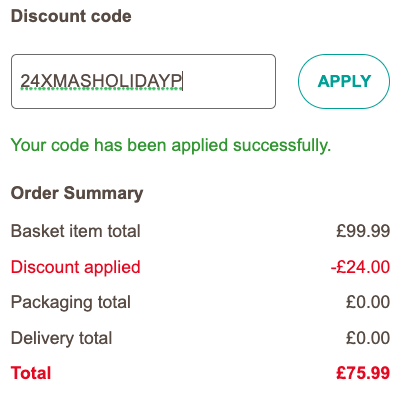The height and width of the screenshot is (399, 403).
Task: Click the APPLY button
Action: click(344, 81)
